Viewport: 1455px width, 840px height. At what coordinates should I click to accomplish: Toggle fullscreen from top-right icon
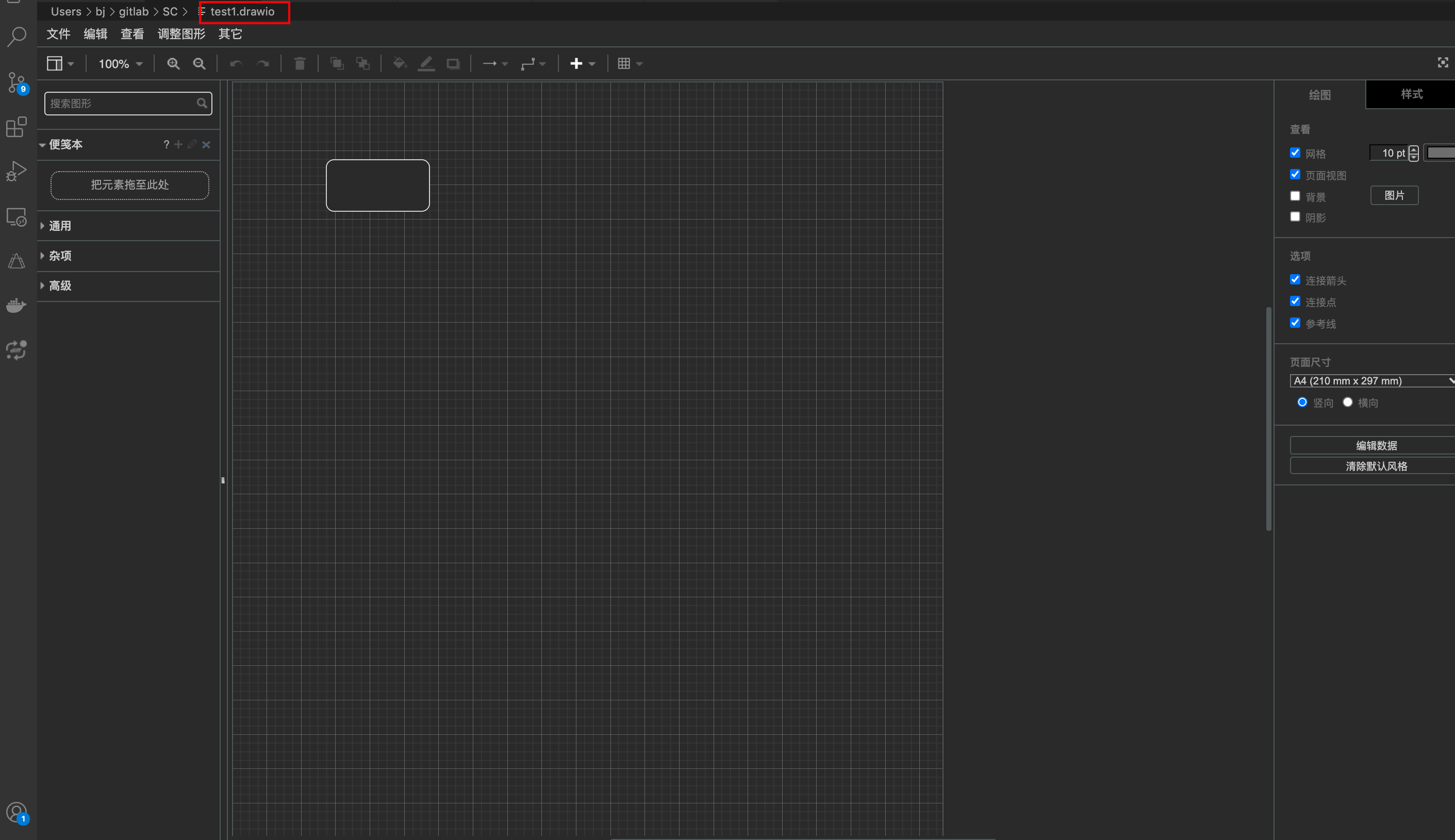click(x=1442, y=62)
